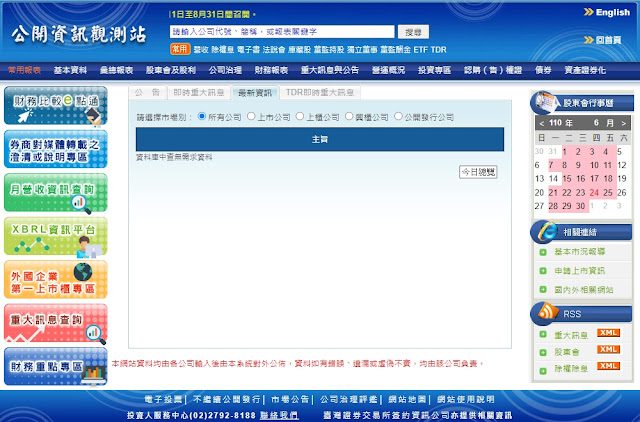Image resolution: width=640 pixels, height=422 pixels.
Task: Click the 股東會行事曆 calendar icon
Action: (x=544, y=102)
